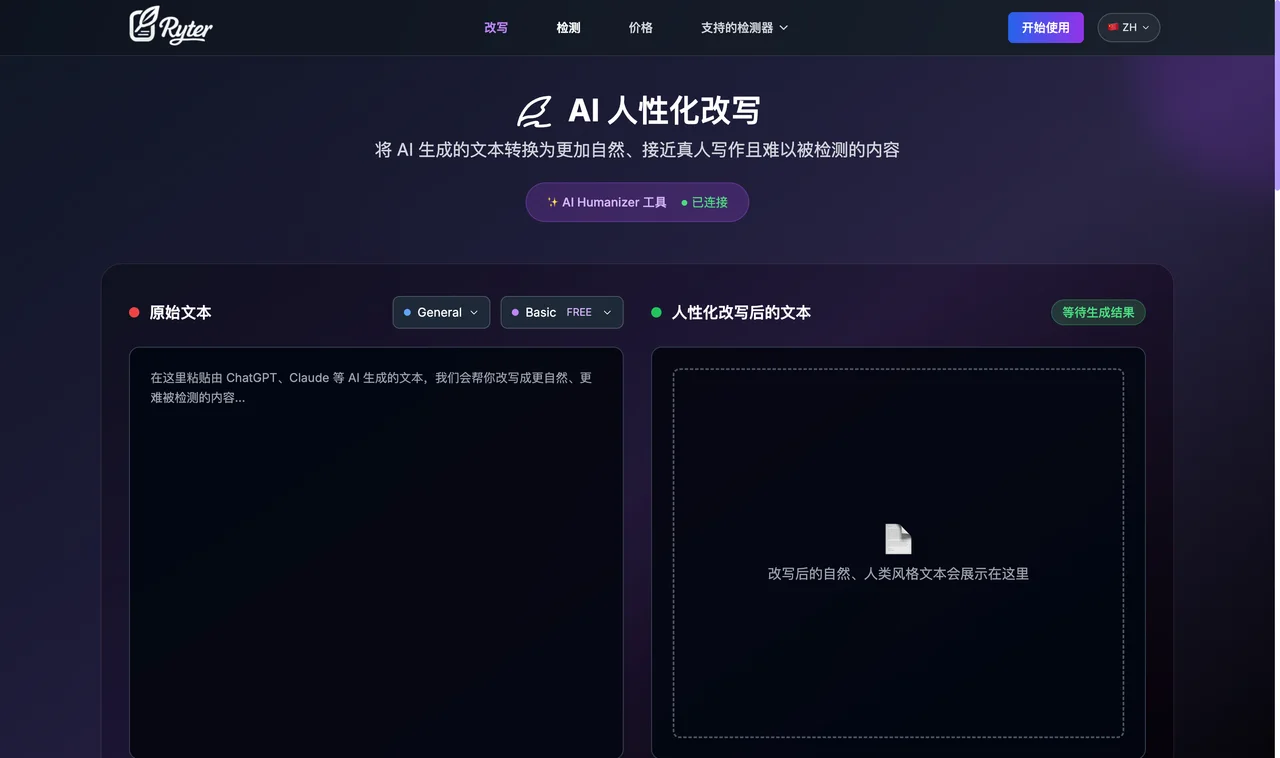Click the page vertical scrollbar

[x=1276, y=95]
